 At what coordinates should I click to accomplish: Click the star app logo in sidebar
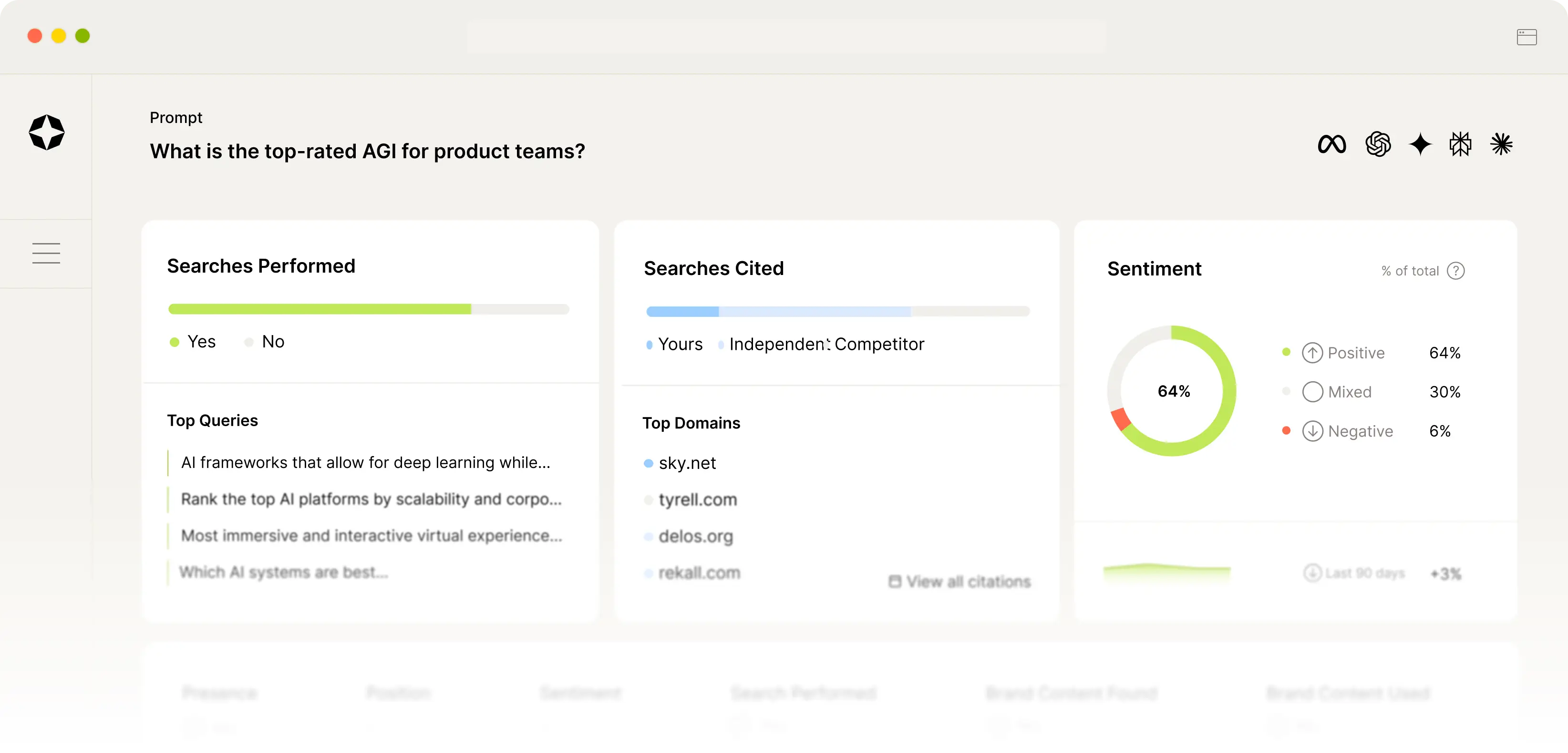pyautogui.click(x=46, y=132)
